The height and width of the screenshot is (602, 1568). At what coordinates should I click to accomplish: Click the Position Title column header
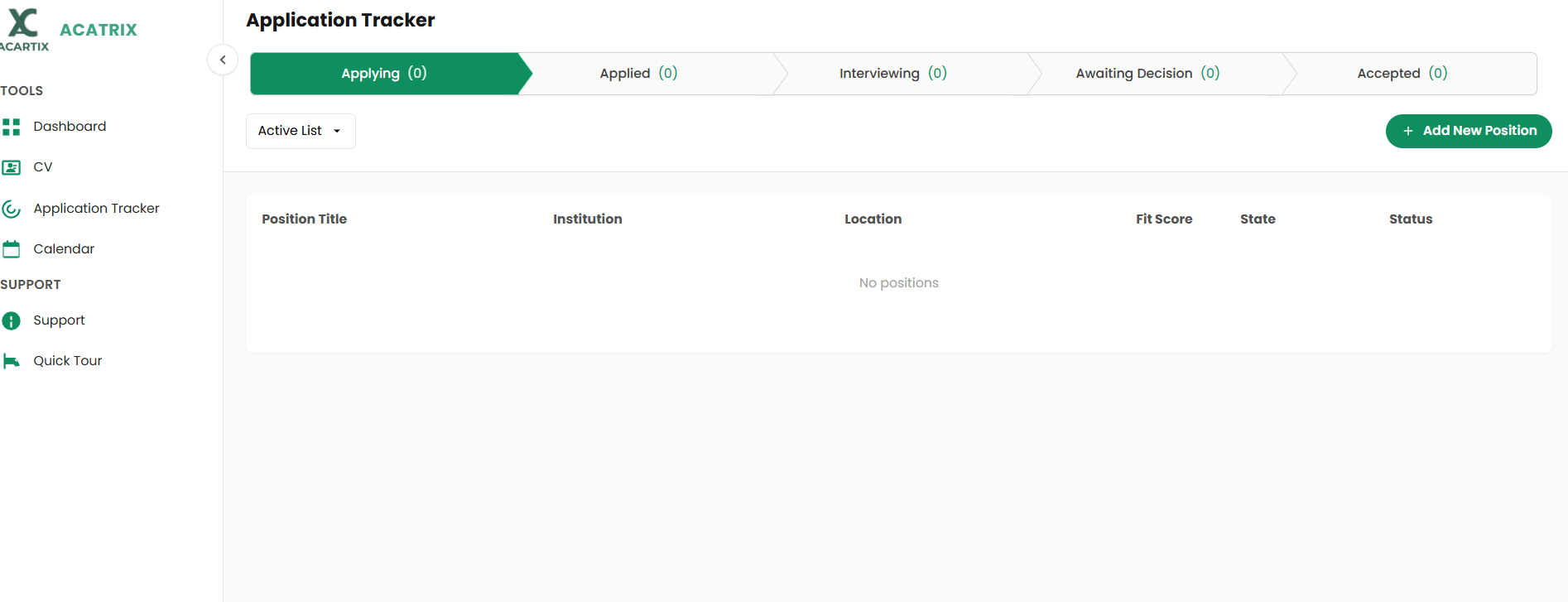(304, 219)
